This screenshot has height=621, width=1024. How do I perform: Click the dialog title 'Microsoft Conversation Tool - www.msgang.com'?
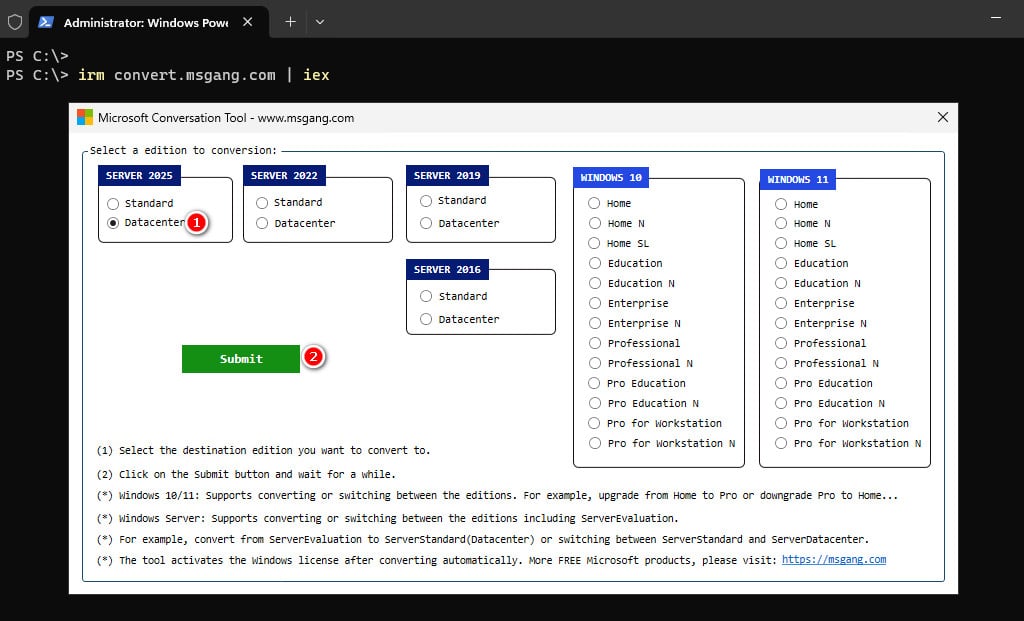click(x=226, y=118)
